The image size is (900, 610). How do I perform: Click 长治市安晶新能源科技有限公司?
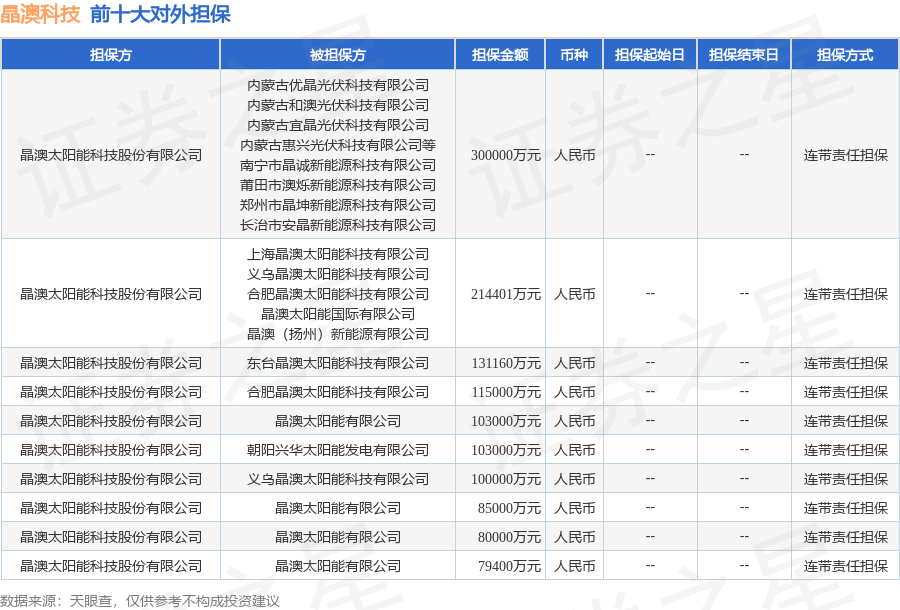click(x=338, y=226)
